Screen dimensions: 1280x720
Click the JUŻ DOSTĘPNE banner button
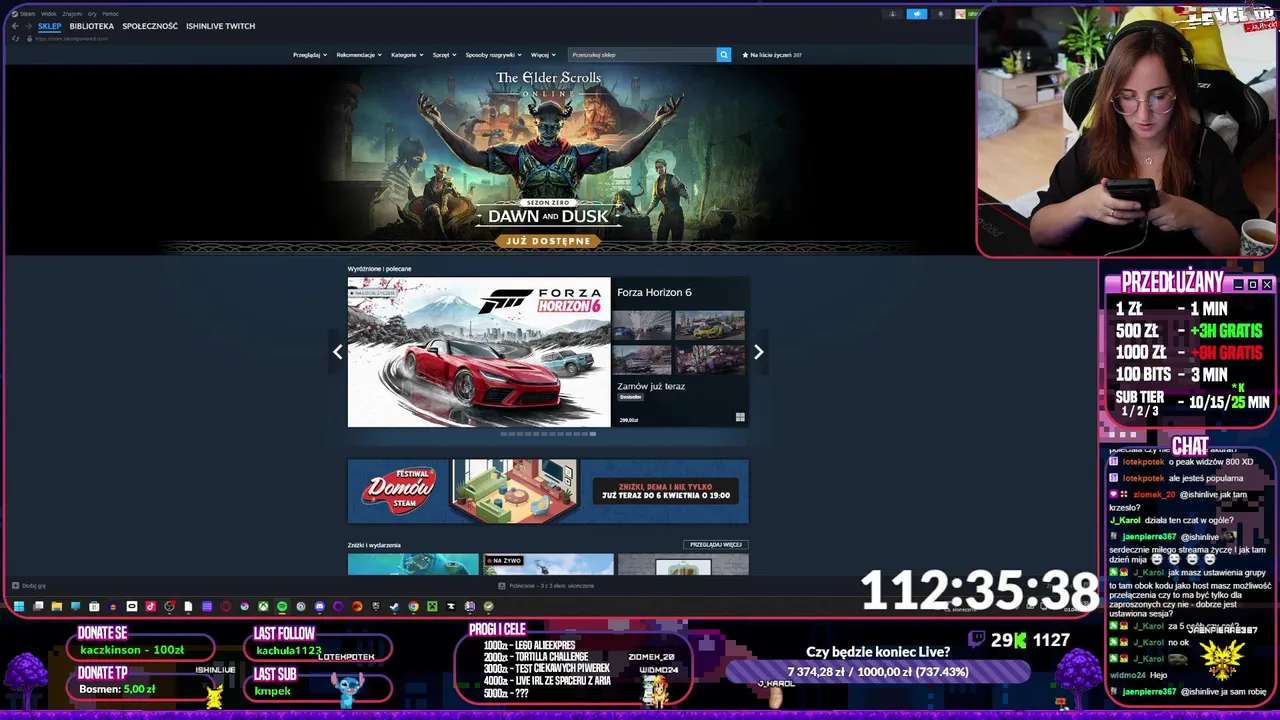click(x=548, y=241)
